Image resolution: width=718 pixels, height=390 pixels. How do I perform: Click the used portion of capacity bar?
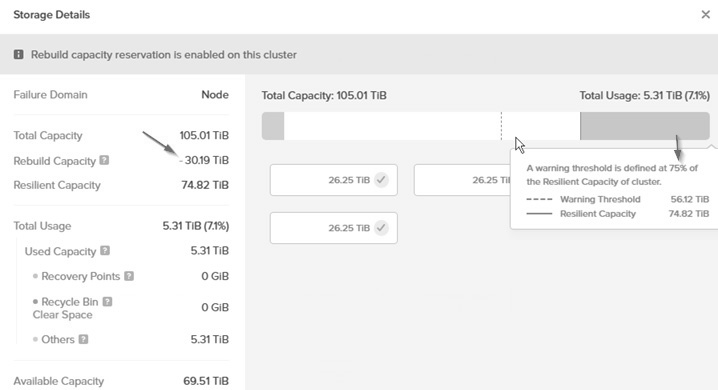273,126
